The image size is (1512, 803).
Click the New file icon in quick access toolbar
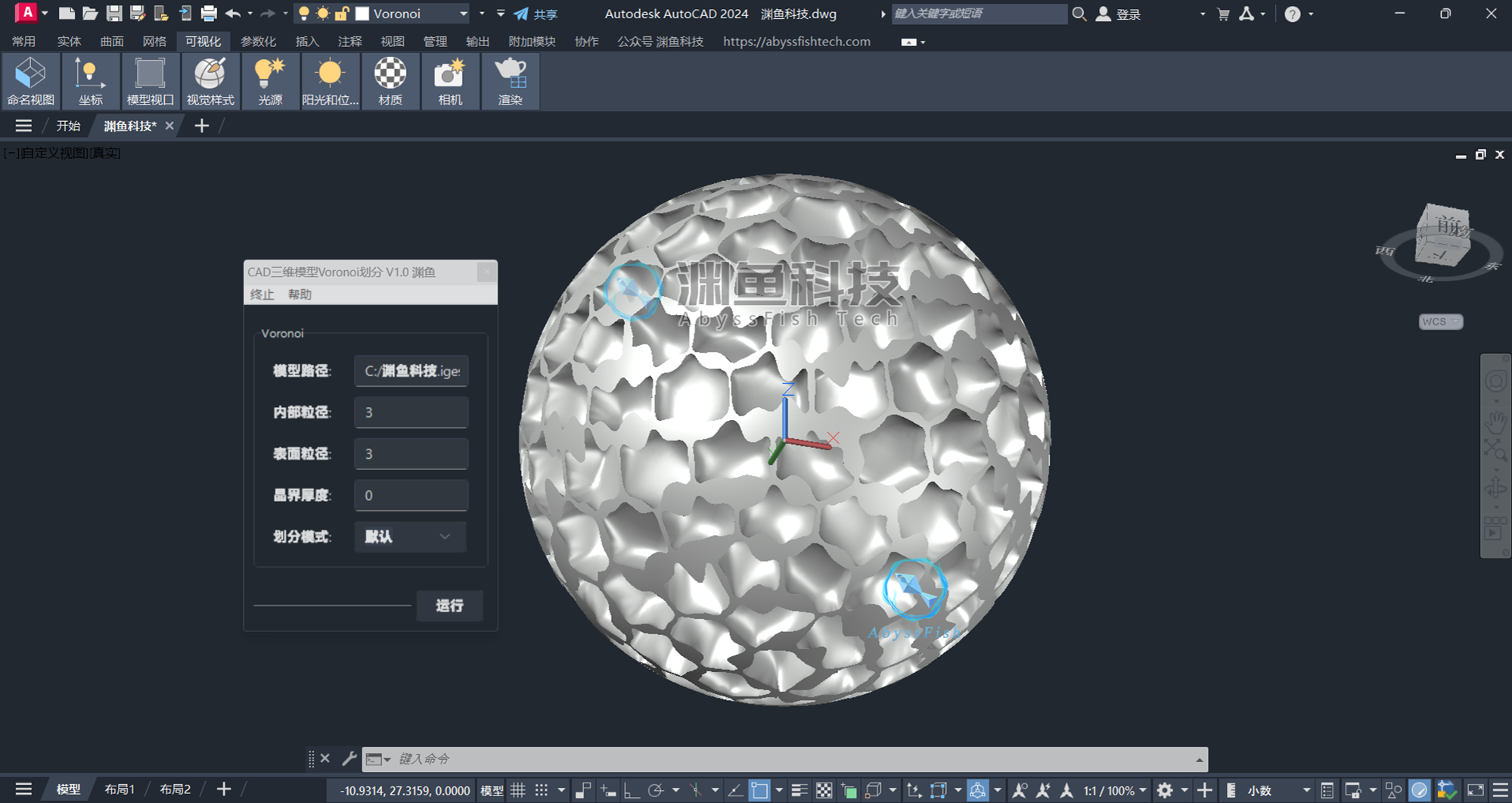67,14
